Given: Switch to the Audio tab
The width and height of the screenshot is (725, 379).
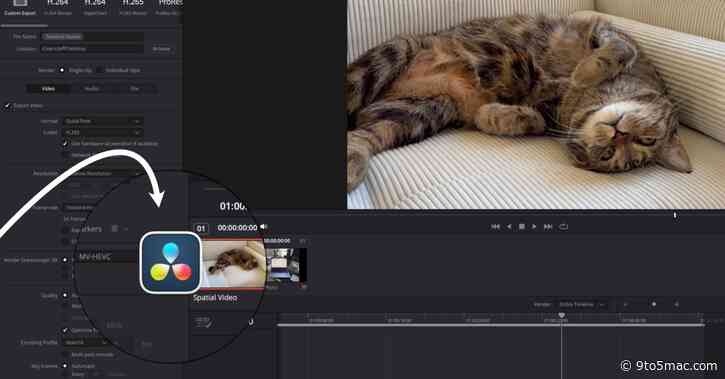Looking at the screenshot, I should pyautogui.click(x=92, y=89).
